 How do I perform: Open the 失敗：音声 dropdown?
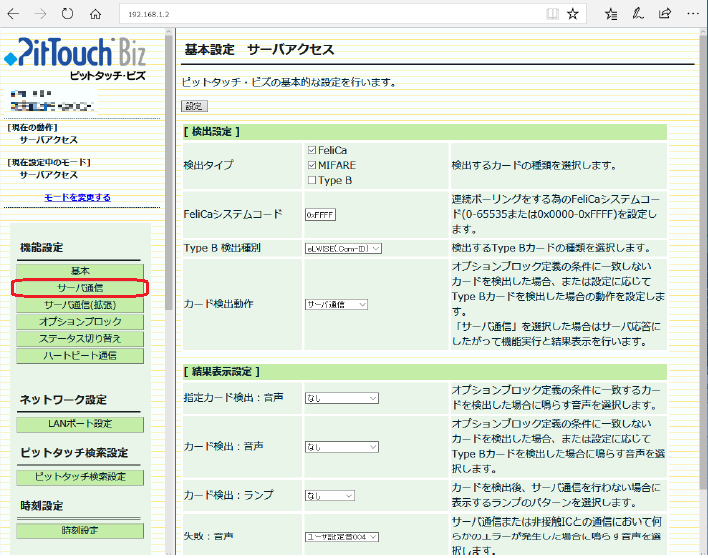click(x=342, y=537)
